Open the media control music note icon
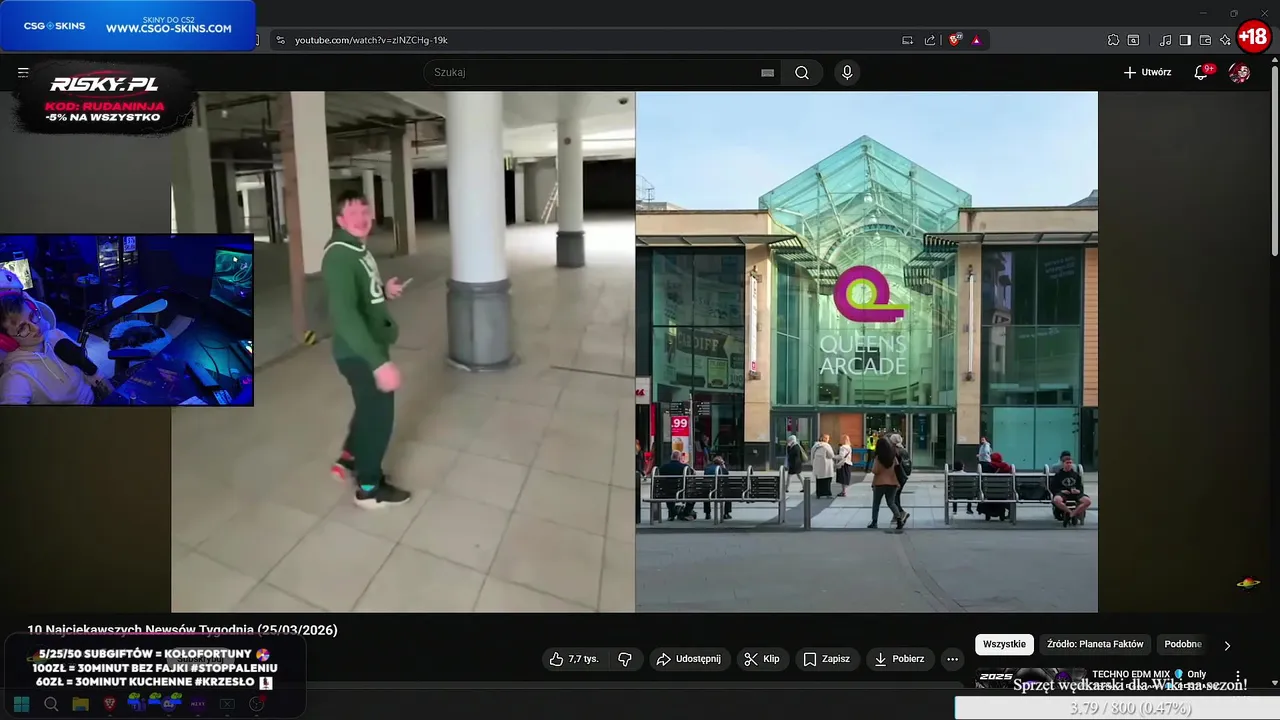The width and height of the screenshot is (1280, 720). (1165, 40)
